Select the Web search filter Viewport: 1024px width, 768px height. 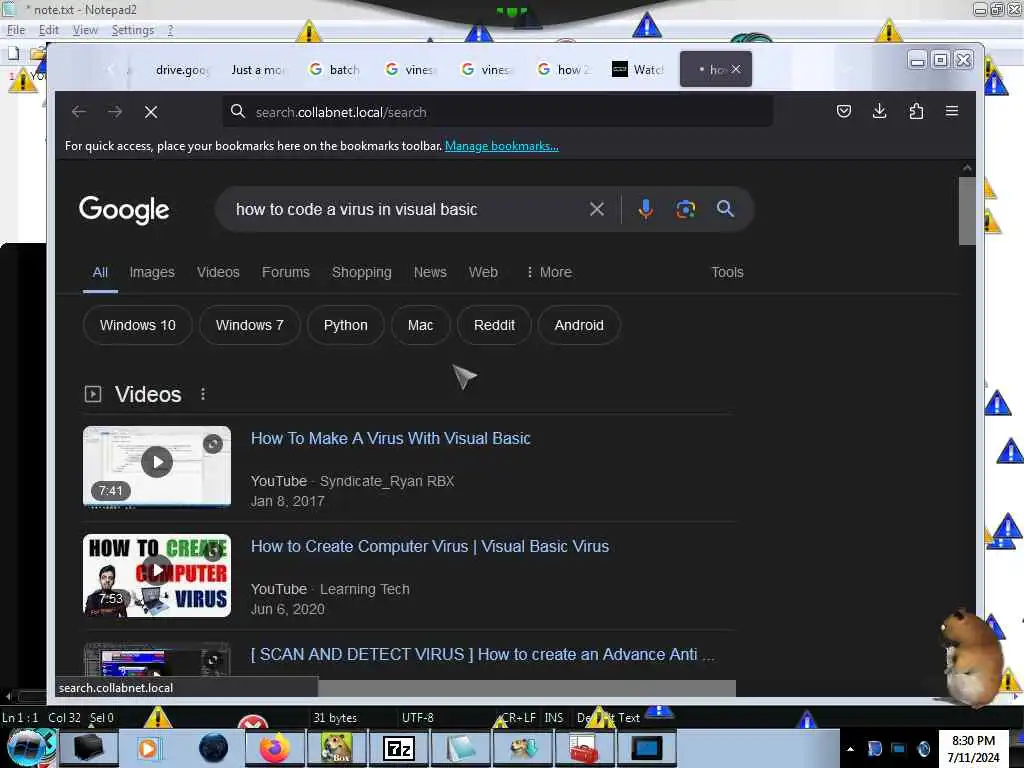(483, 272)
